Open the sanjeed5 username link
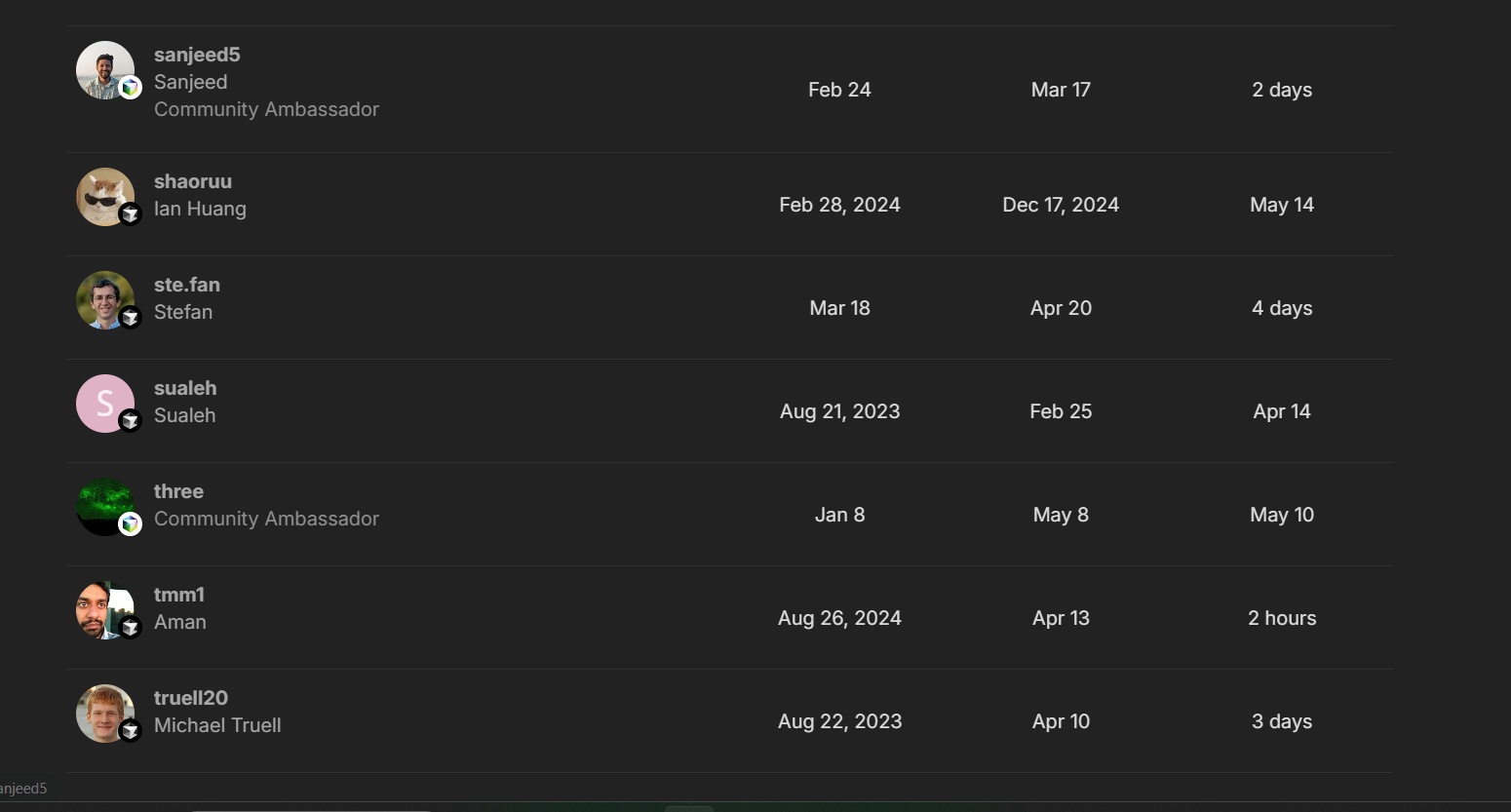The height and width of the screenshot is (812, 1511). point(197,55)
